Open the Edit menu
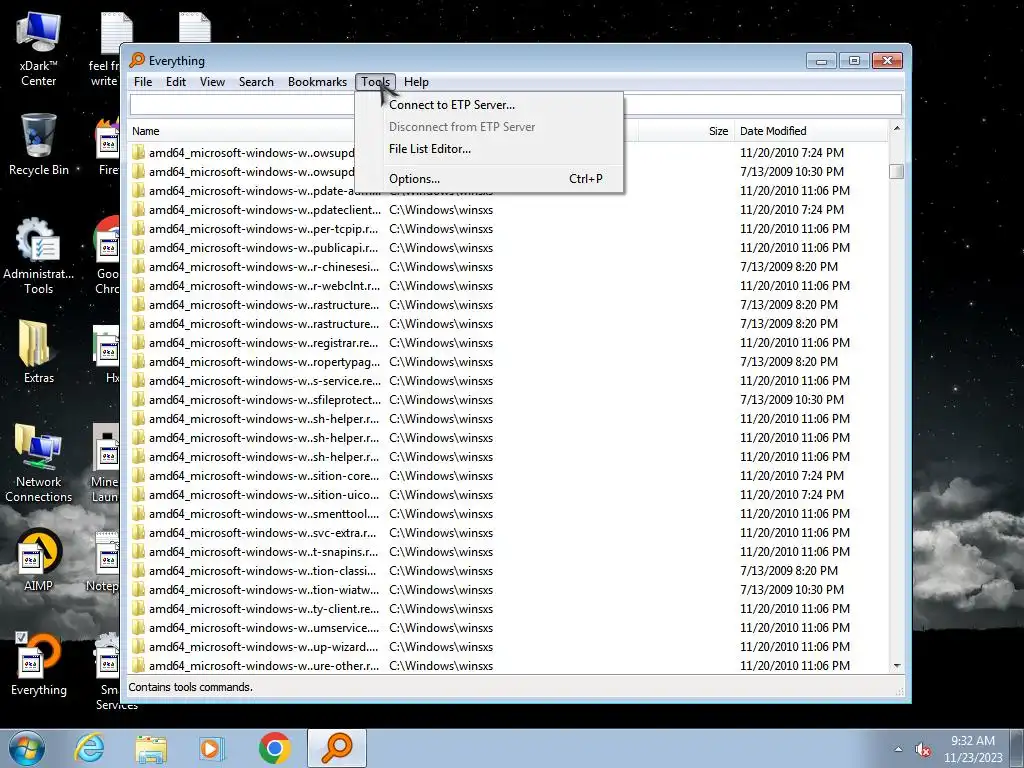Image resolution: width=1024 pixels, height=768 pixels. tap(176, 82)
